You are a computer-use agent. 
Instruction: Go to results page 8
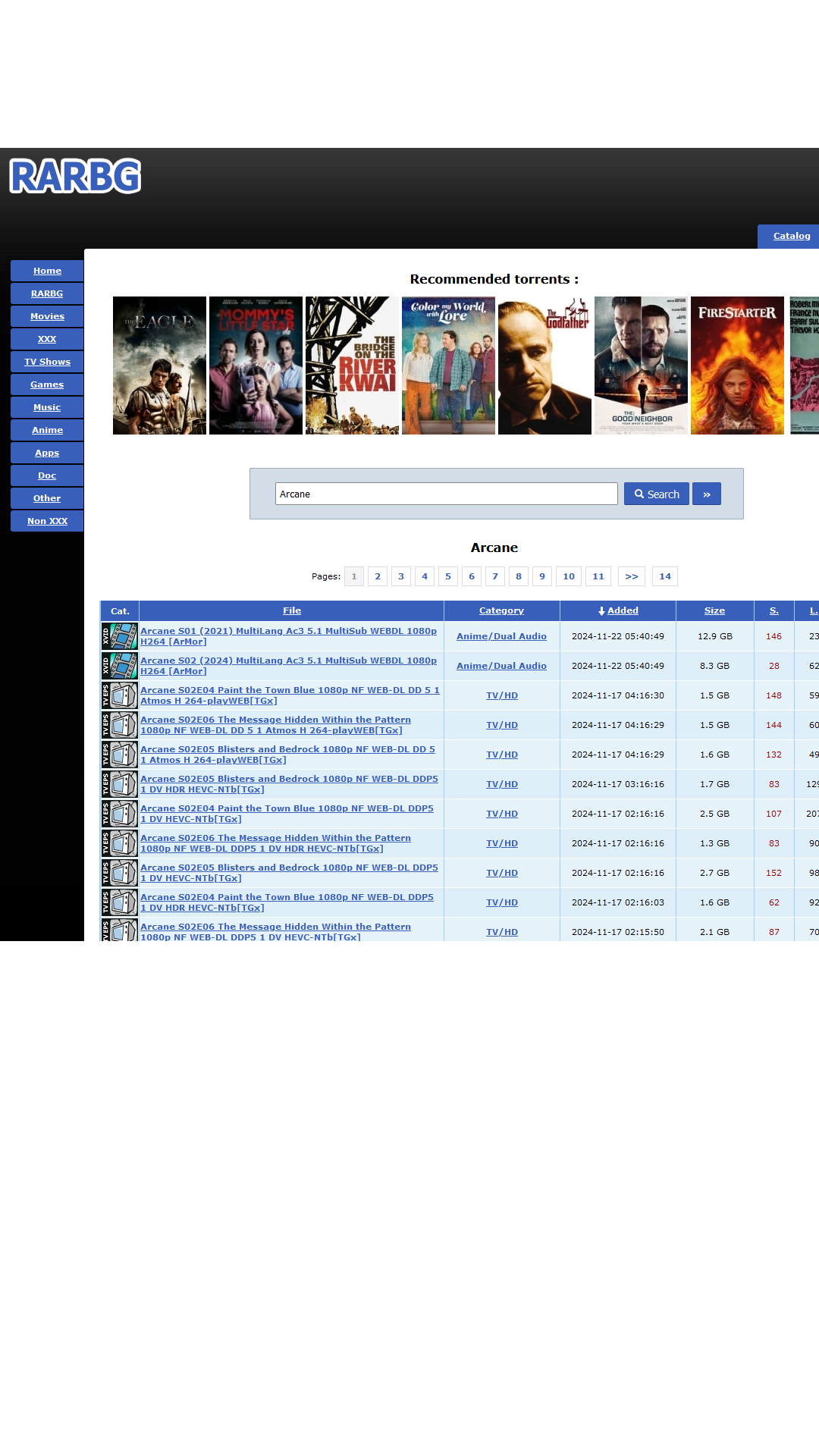[519, 576]
